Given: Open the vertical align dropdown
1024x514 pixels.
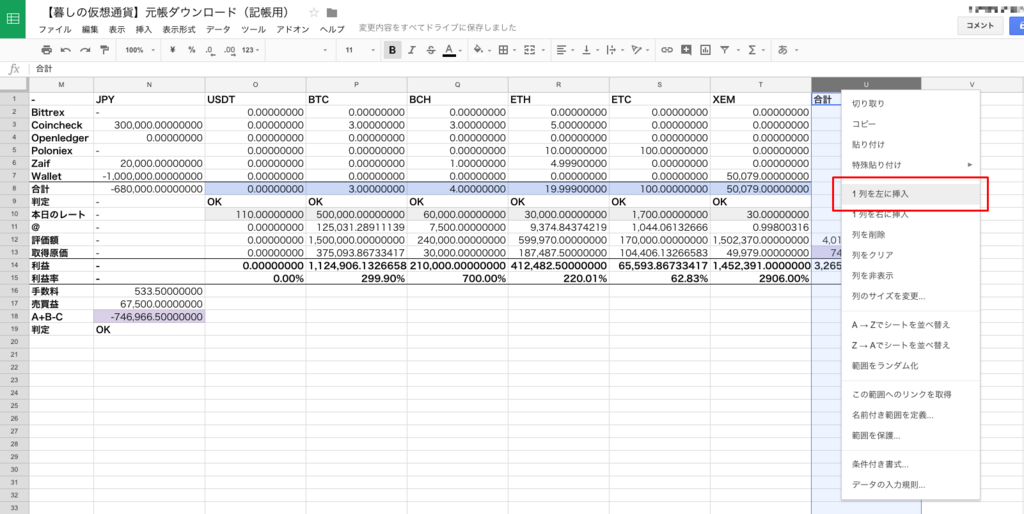Looking at the screenshot, I should [x=589, y=50].
